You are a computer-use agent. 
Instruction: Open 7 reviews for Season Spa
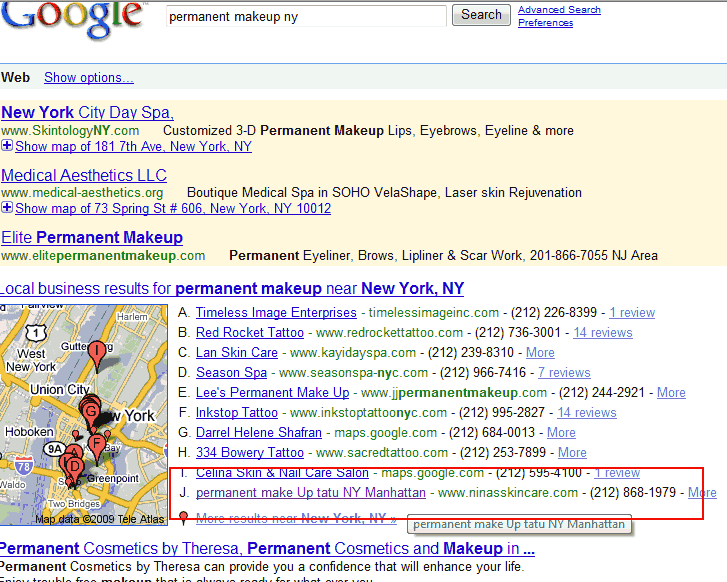click(x=564, y=372)
